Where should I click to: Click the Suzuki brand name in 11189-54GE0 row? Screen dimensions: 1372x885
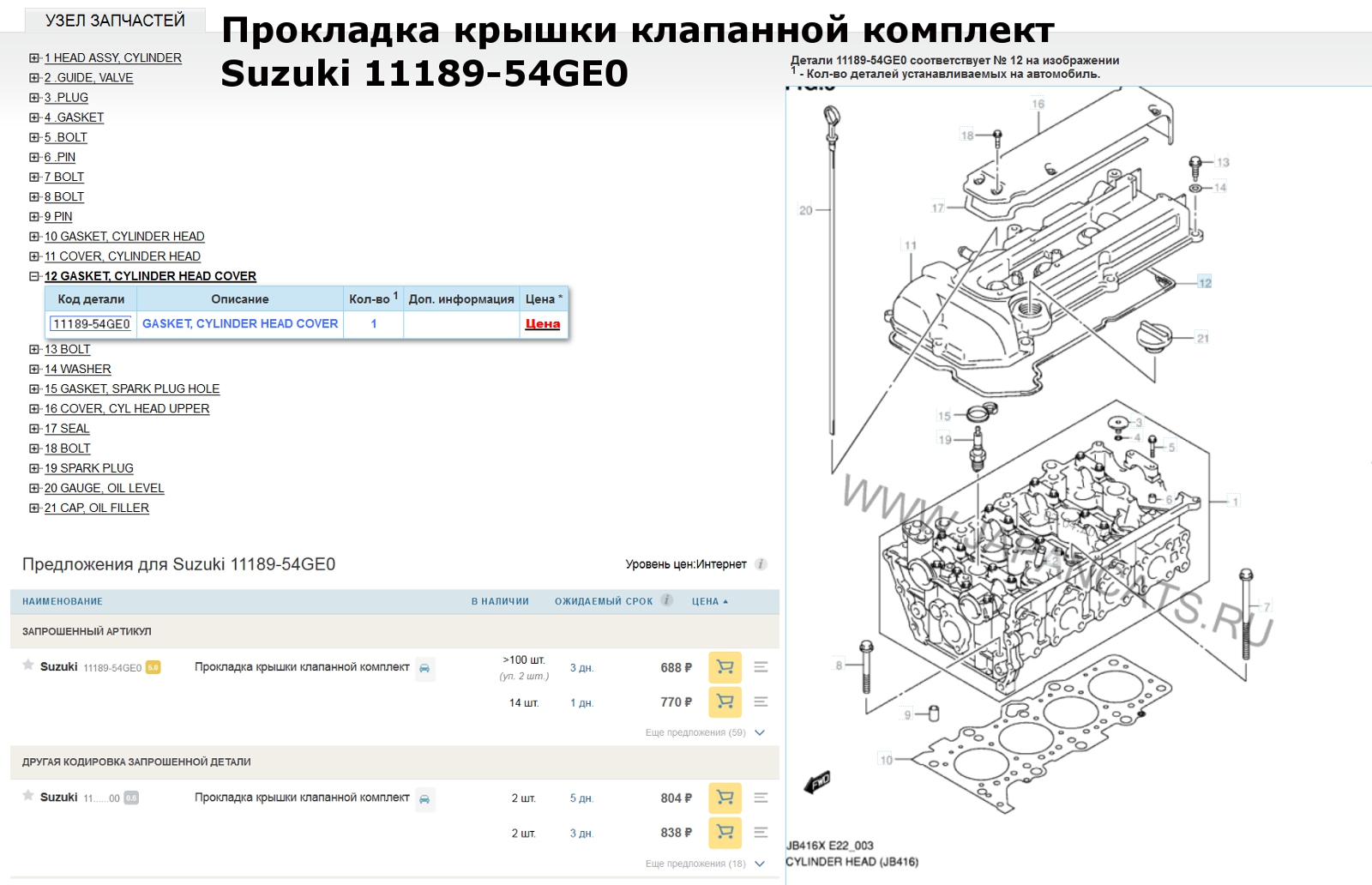pyautogui.click(x=59, y=666)
